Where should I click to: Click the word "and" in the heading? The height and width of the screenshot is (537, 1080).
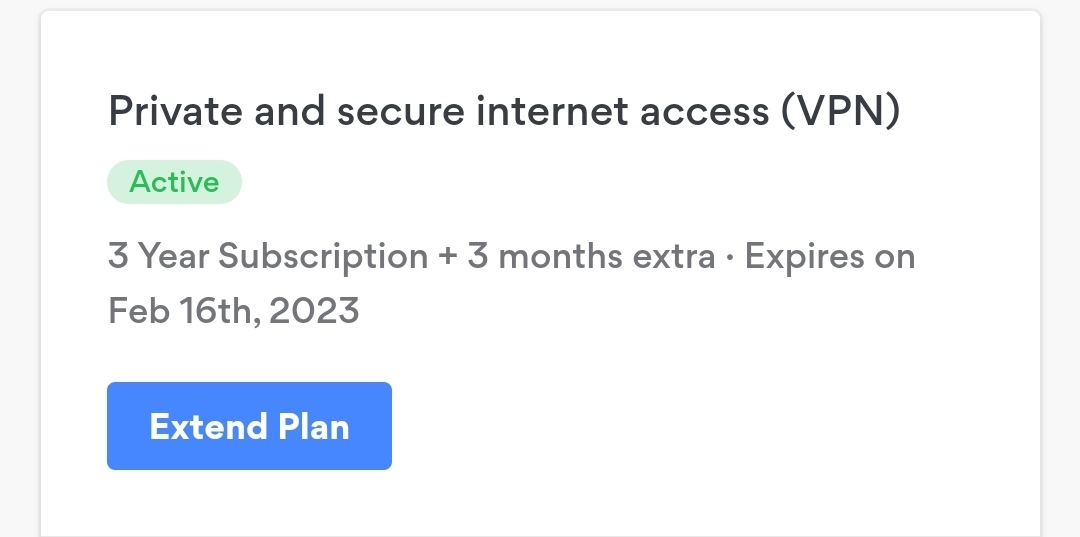289,111
